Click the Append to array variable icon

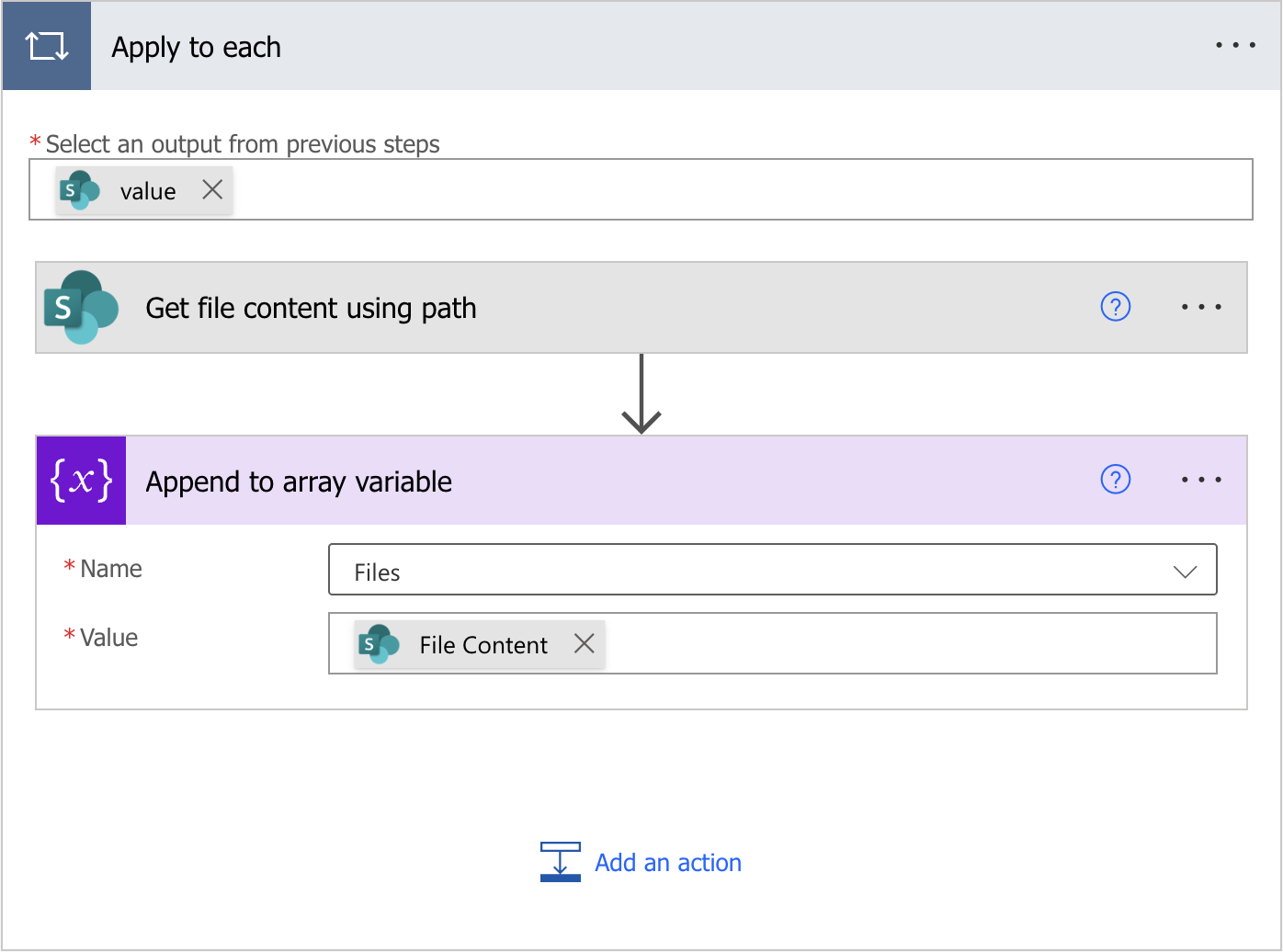click(x=82, y=481)
